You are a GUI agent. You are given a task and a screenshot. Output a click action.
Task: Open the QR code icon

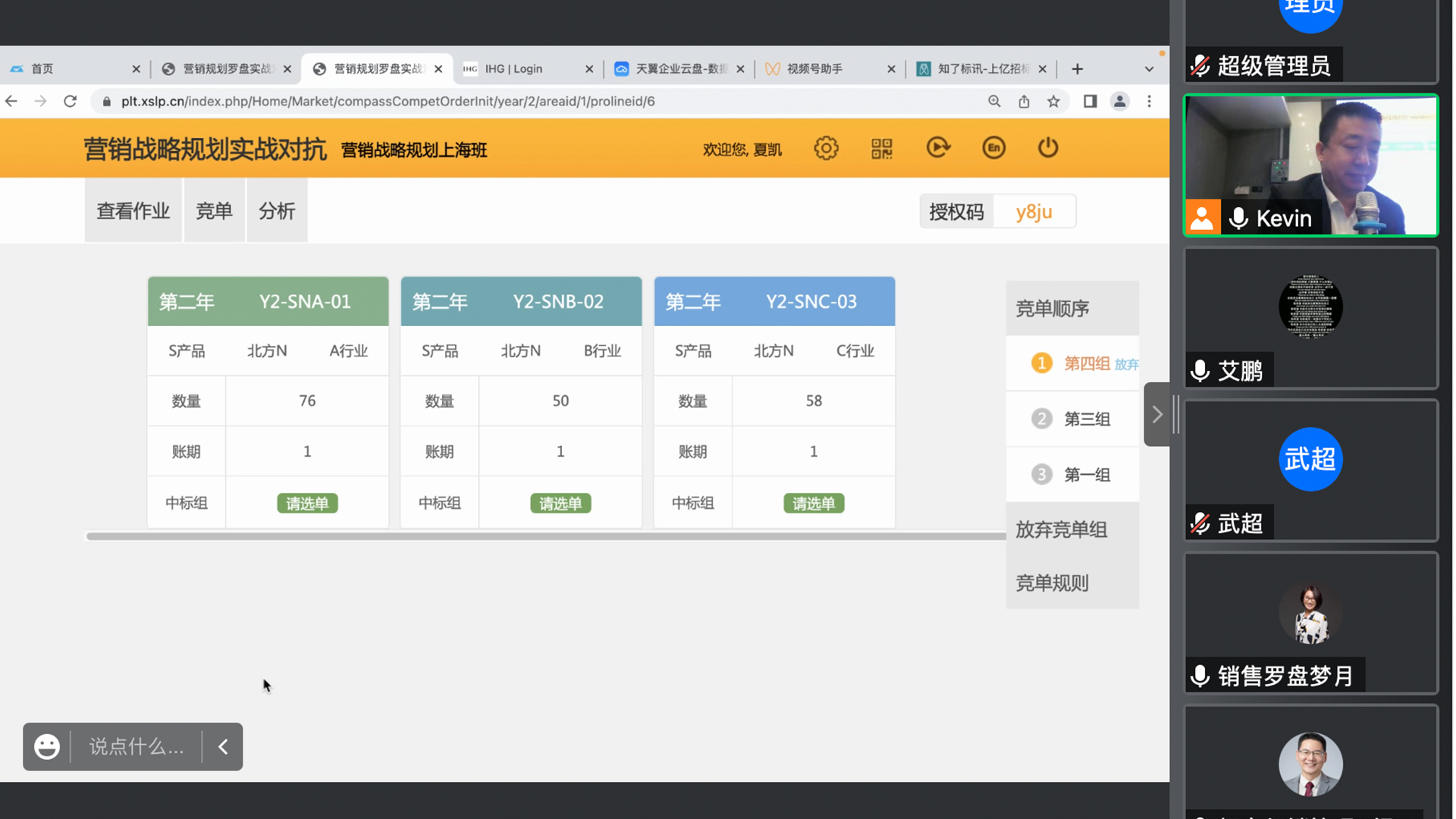pos(881,148)
